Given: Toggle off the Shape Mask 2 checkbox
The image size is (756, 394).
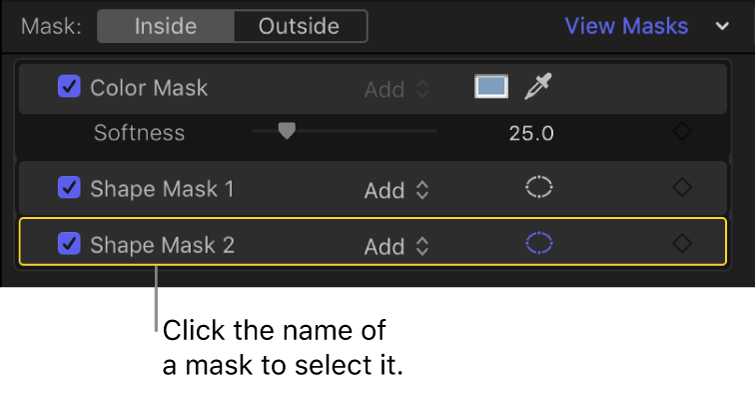Looking at the screenshot, I should [x=69, y=244].
